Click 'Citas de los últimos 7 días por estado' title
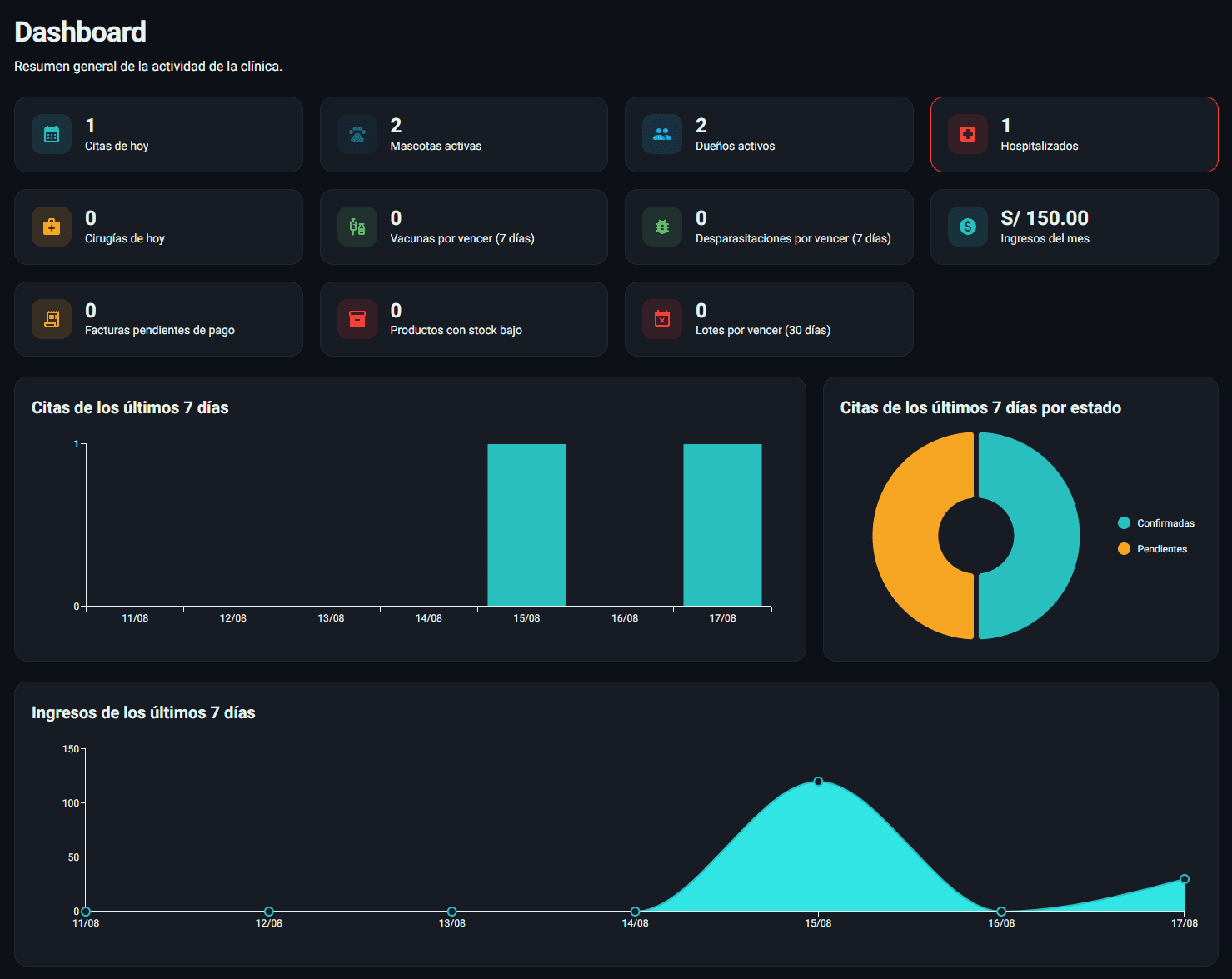The height and width of the screenshot is (979, 1232). point(980,407)
